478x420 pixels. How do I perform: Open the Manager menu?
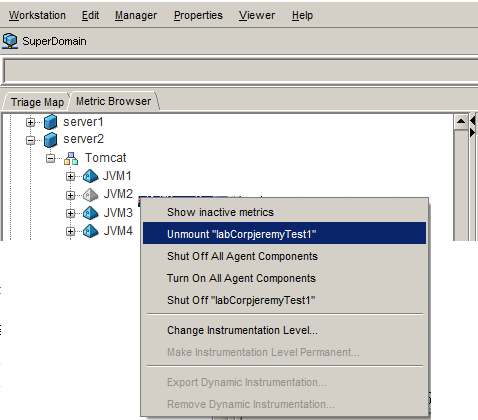click(x=136, y=15)
